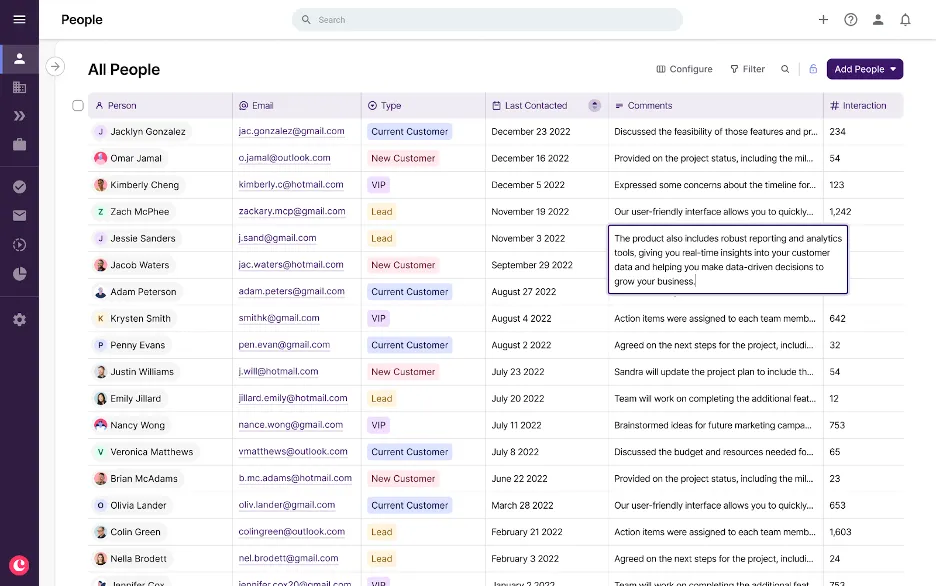
Task: Click the briefcase icon in sidebar
Action: pos(19,144)
